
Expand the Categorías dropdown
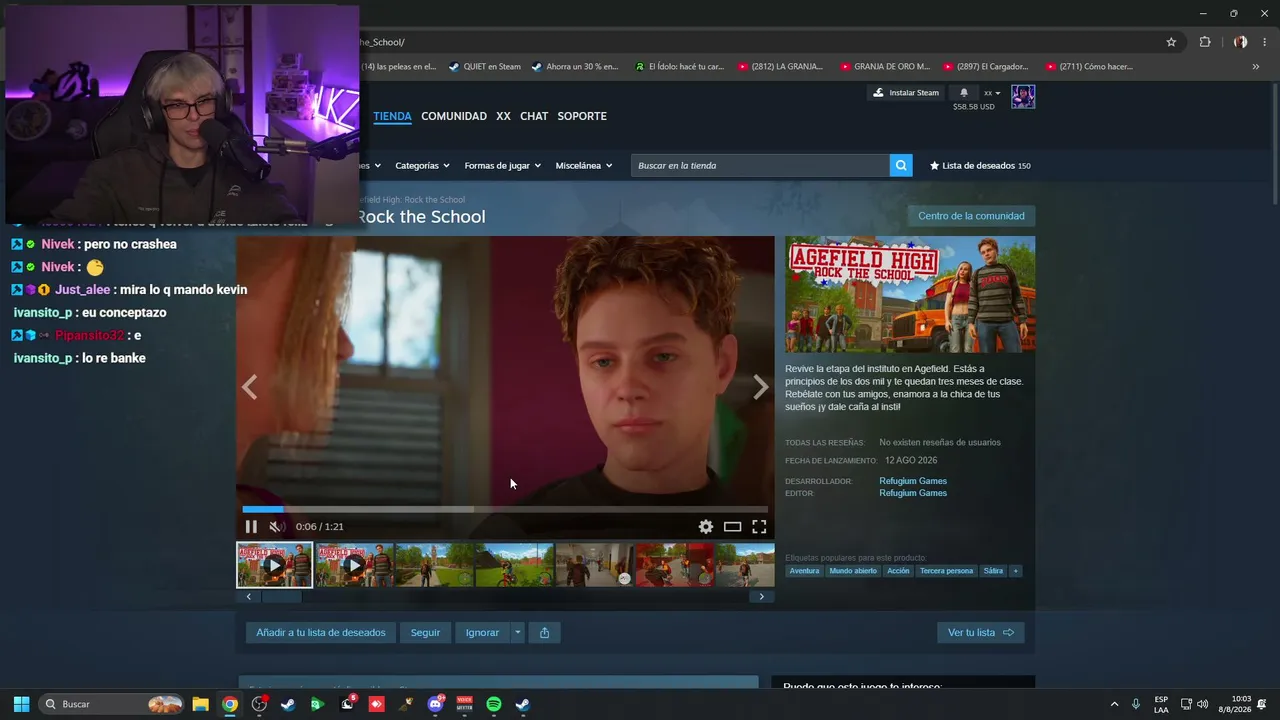[x=422, y=166]
